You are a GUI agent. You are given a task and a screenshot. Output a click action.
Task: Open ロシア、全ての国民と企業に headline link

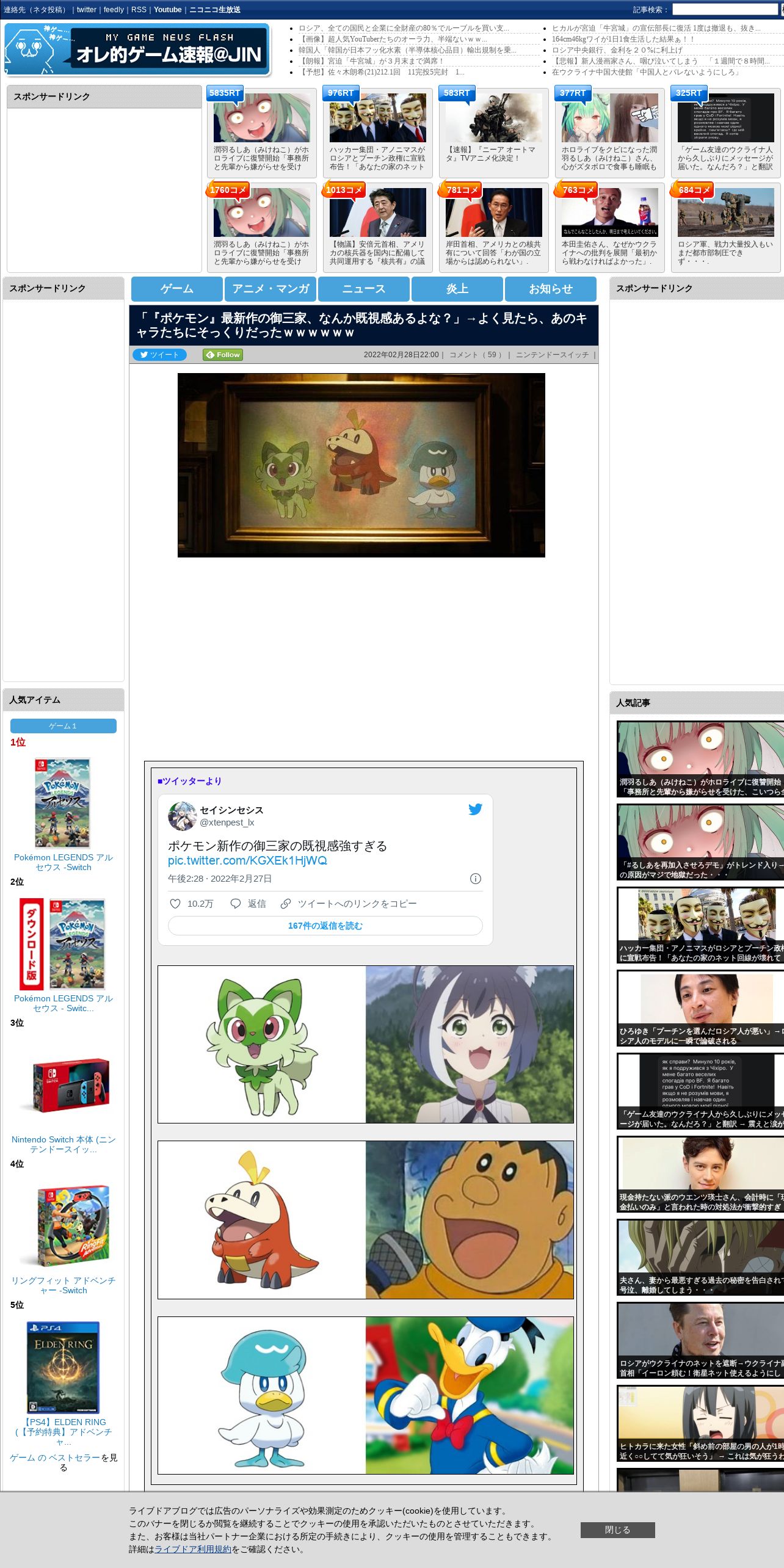point(404,28)
